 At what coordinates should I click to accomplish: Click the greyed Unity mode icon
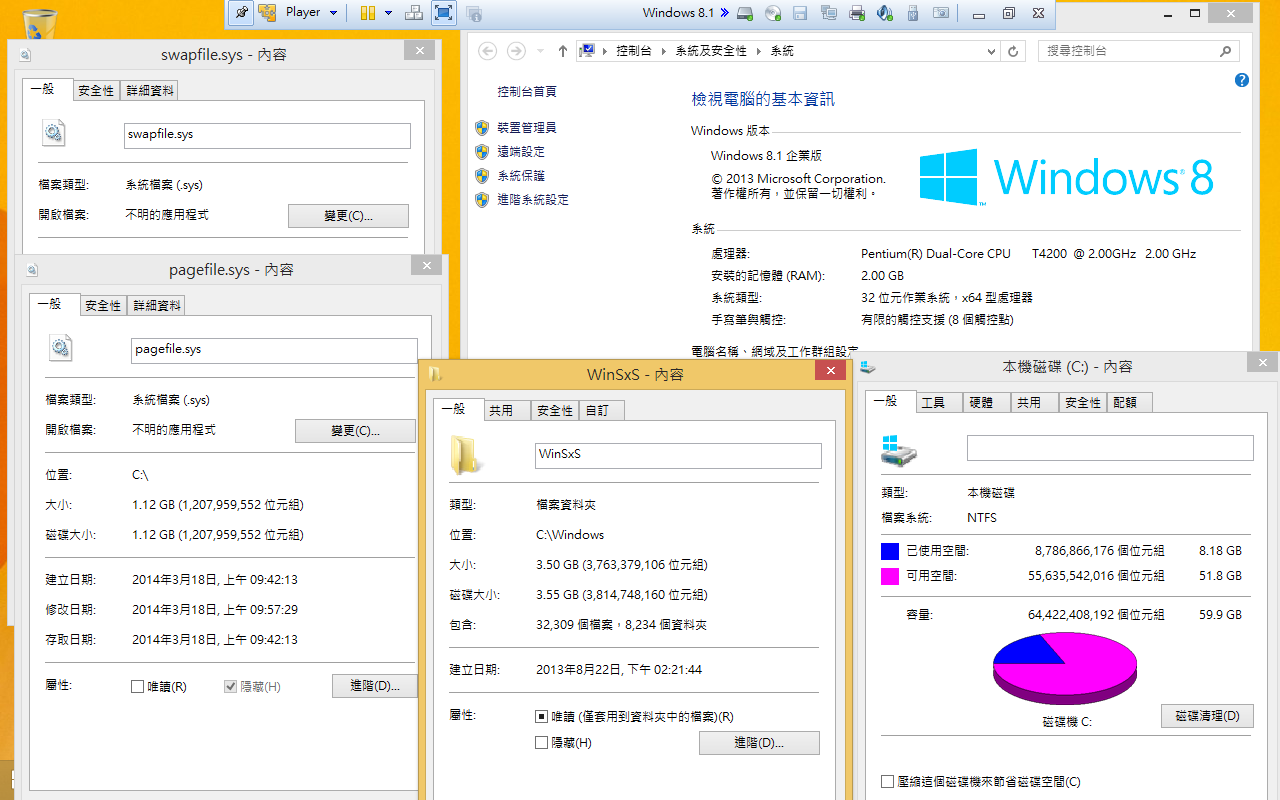[x=475, y=13]
